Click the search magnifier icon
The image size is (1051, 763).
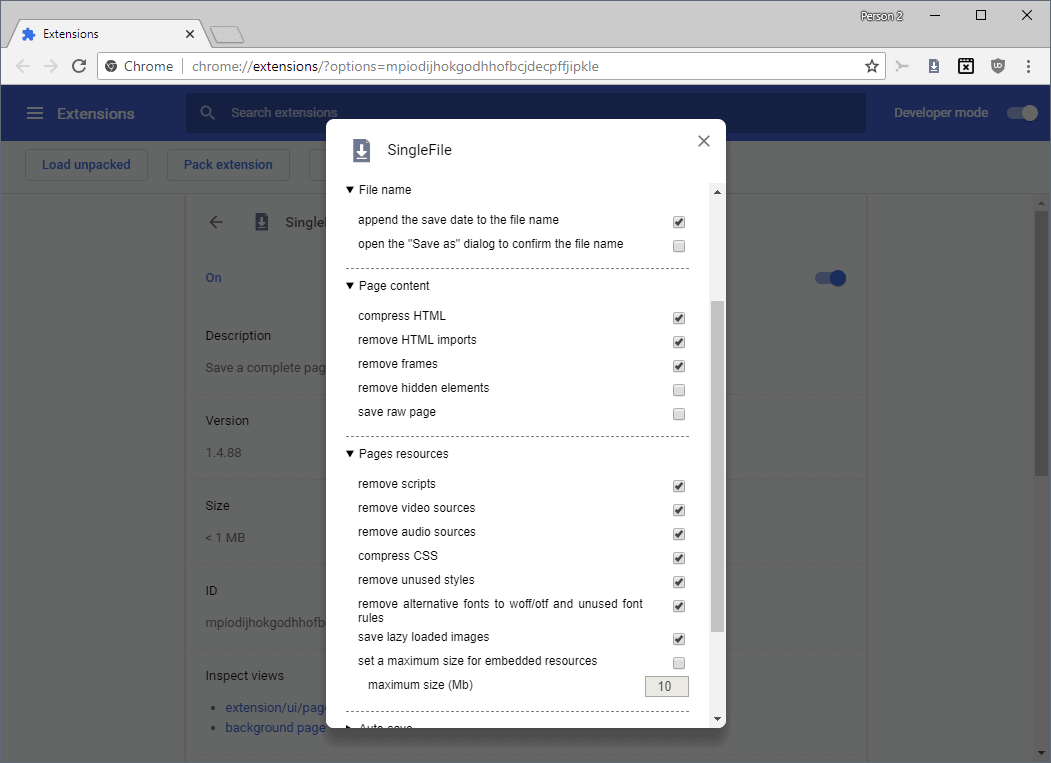point(208,113)
